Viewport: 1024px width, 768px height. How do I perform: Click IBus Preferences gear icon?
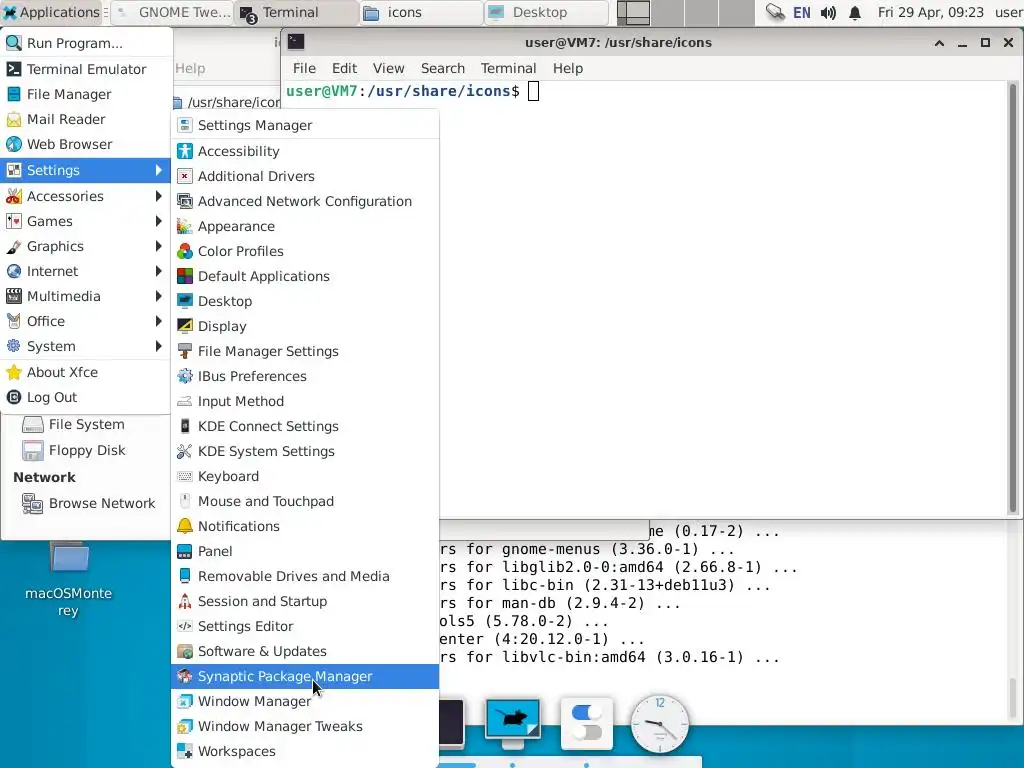pos(185,376)
